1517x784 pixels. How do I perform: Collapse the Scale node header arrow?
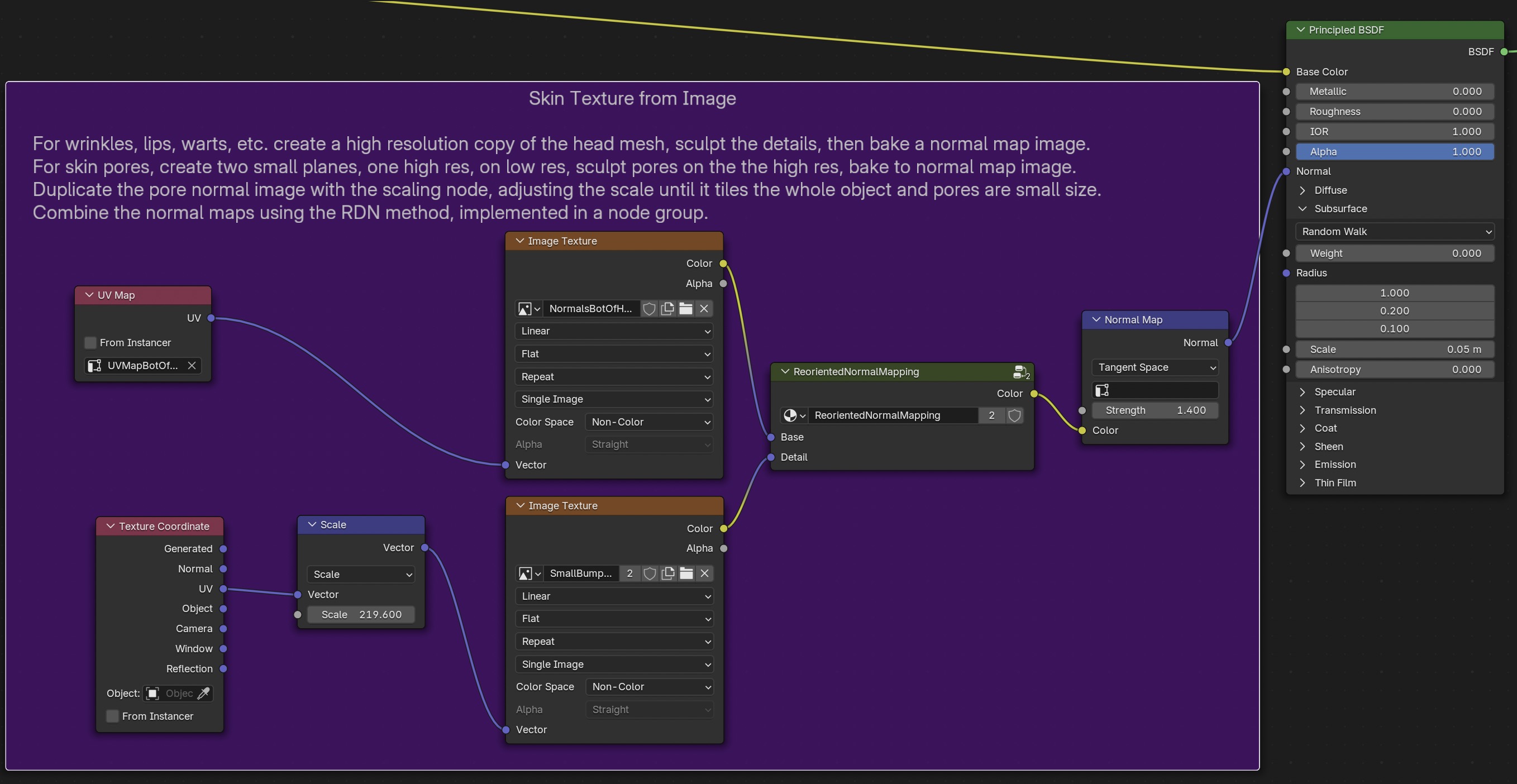tap(312, 524)
